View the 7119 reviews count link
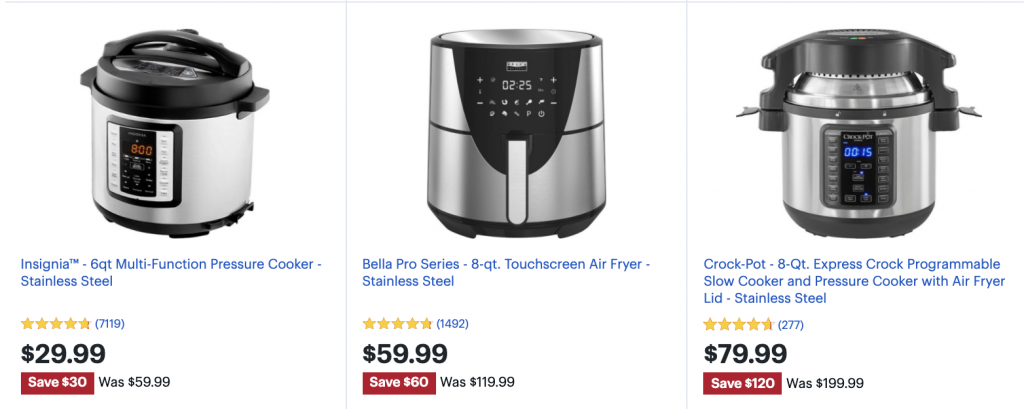 (110, 323)
